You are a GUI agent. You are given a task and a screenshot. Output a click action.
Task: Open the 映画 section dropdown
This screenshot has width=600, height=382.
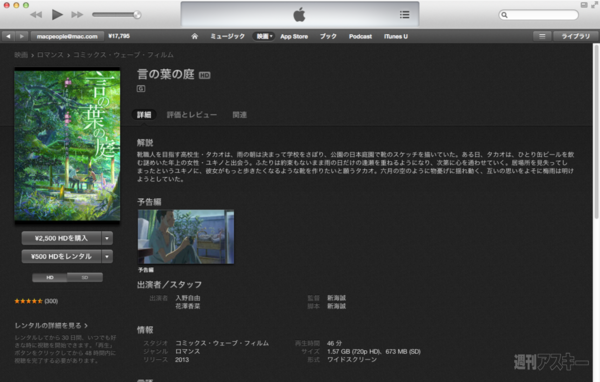(264, 36)
